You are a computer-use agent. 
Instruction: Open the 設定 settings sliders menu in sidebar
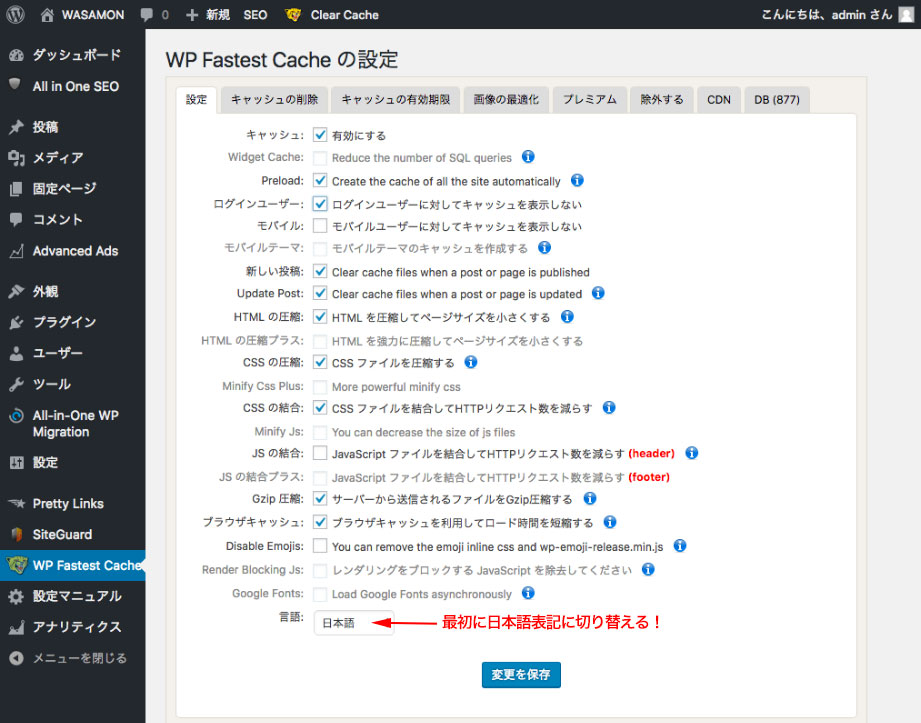72,462
